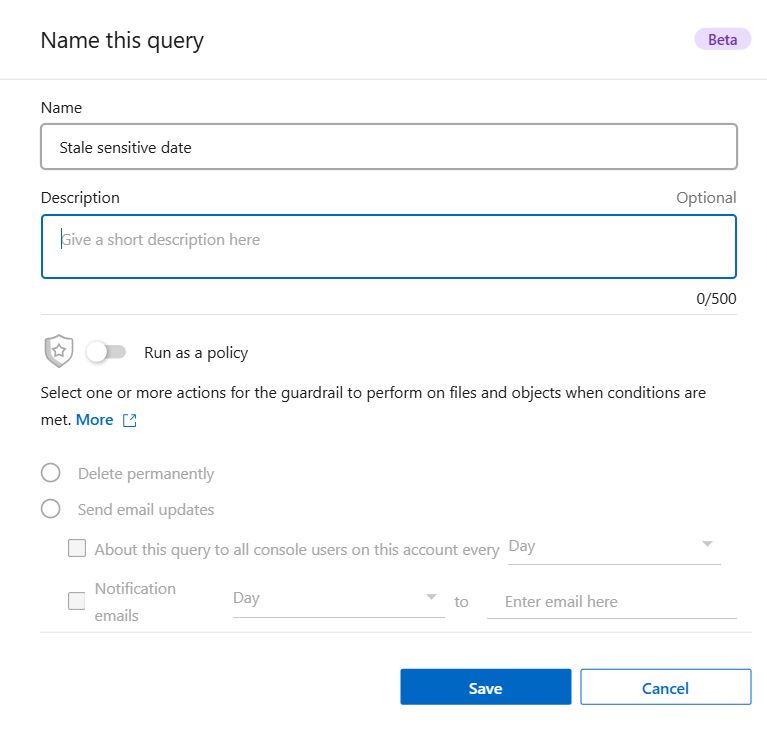The height and width of the screenshot is (749, 767).
Task: Focus the Name field containing Stale sensitive date
Action: pos(389,147)
